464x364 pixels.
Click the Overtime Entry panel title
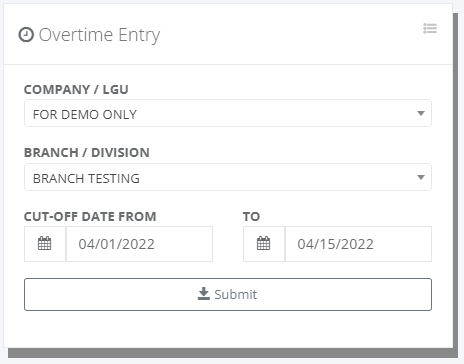point(99,35)
